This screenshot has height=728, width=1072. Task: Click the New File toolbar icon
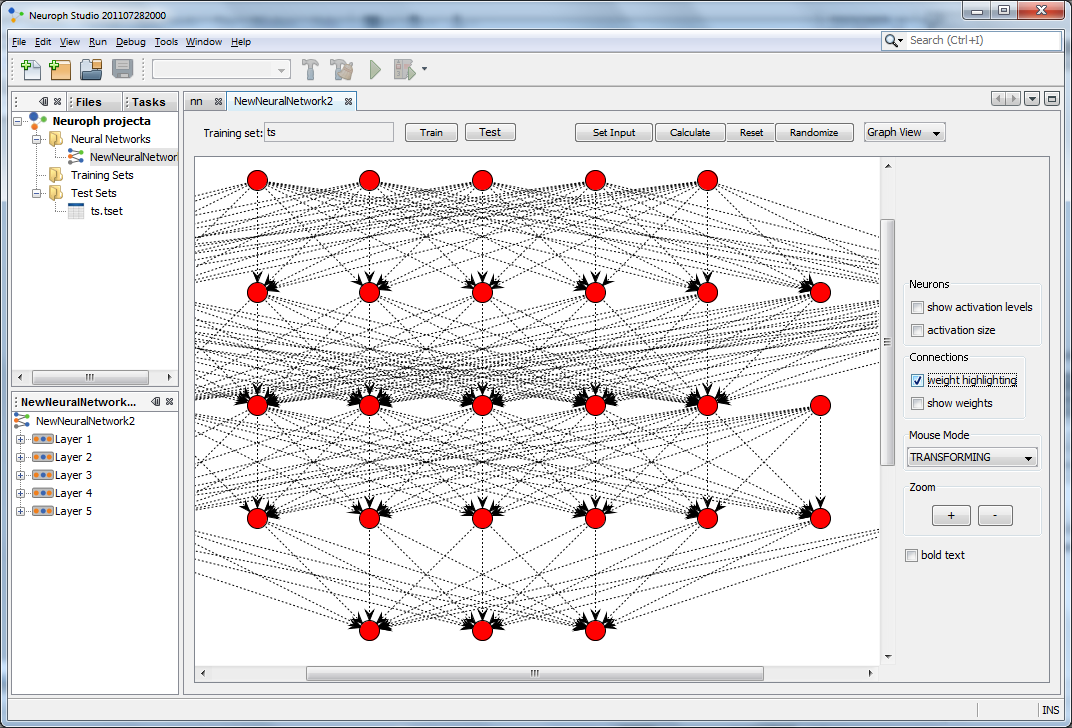pos(31,69)
